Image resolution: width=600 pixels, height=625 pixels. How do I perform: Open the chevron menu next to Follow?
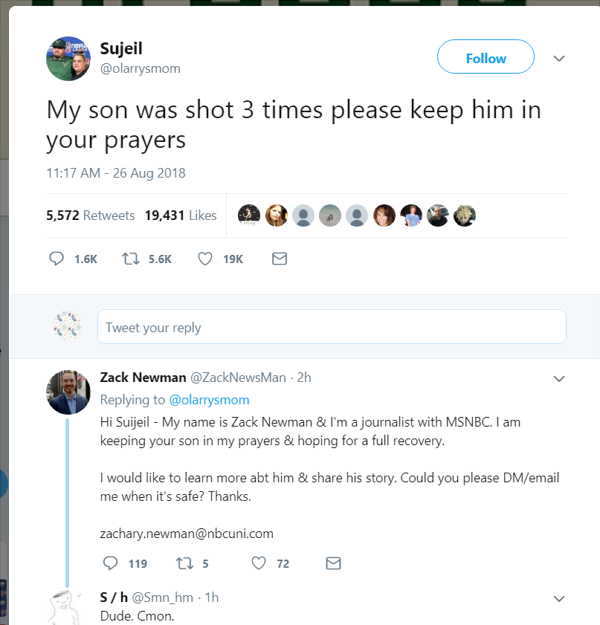pyautogui.click(x=559, y=59)
